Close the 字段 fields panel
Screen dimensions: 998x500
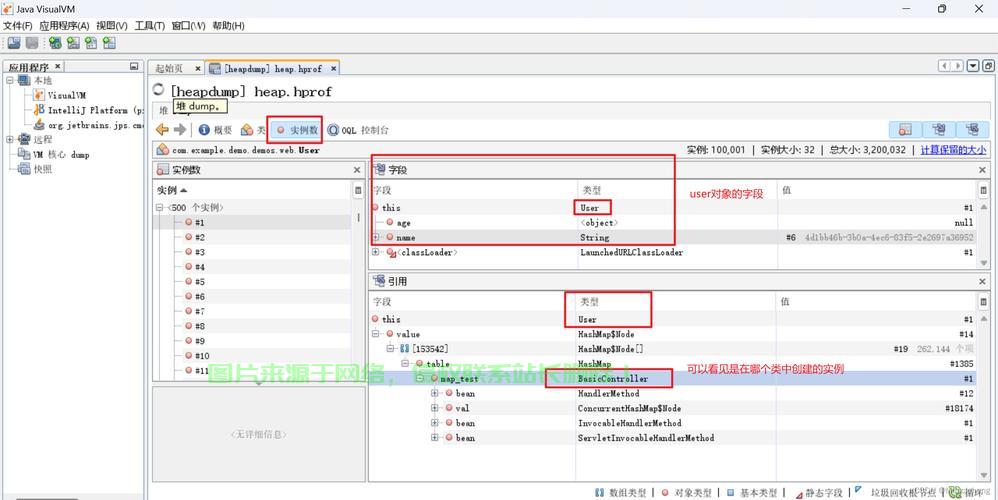(x=982, y=170)
